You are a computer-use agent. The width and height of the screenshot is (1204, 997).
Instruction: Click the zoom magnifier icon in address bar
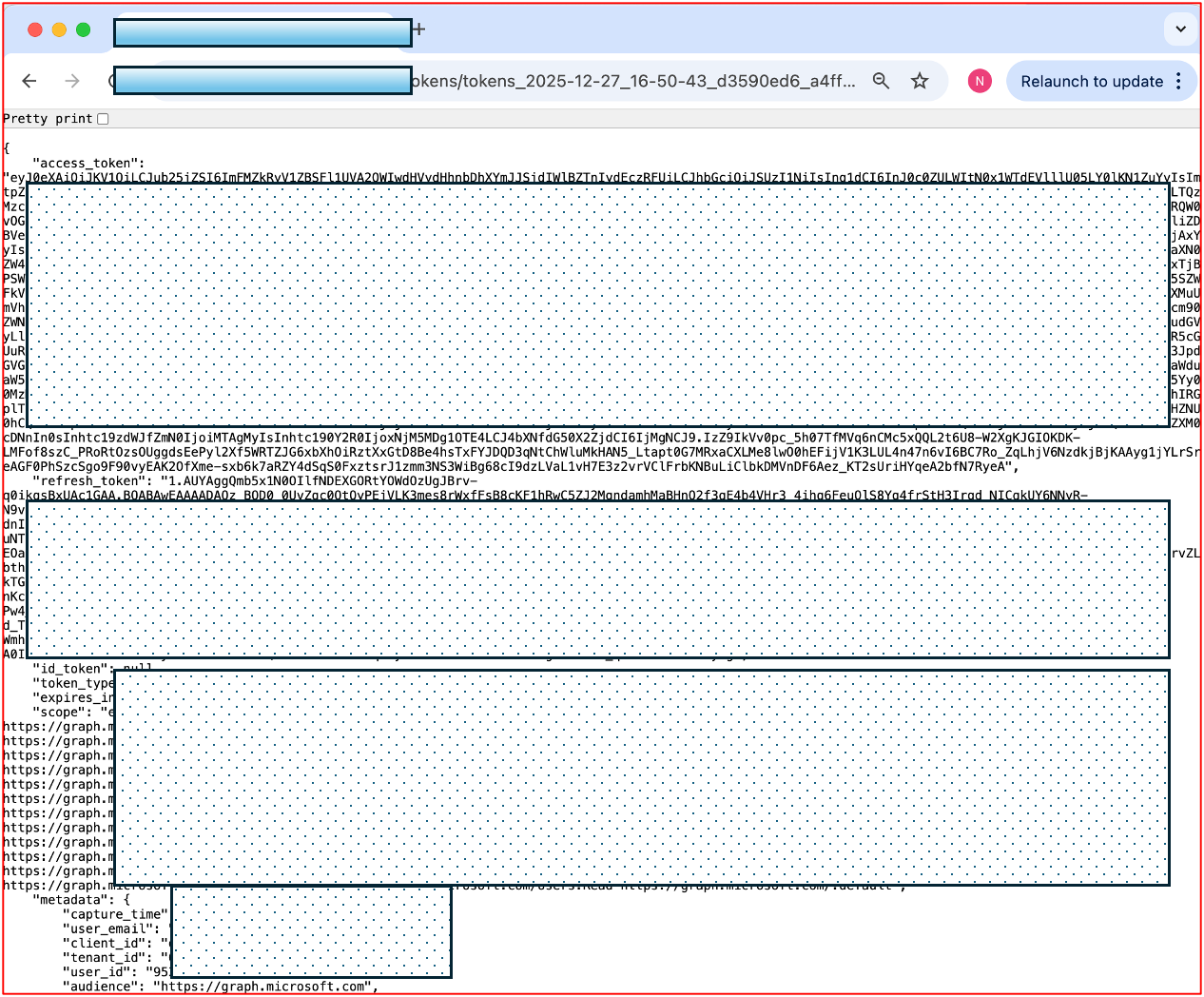[882, 81]
